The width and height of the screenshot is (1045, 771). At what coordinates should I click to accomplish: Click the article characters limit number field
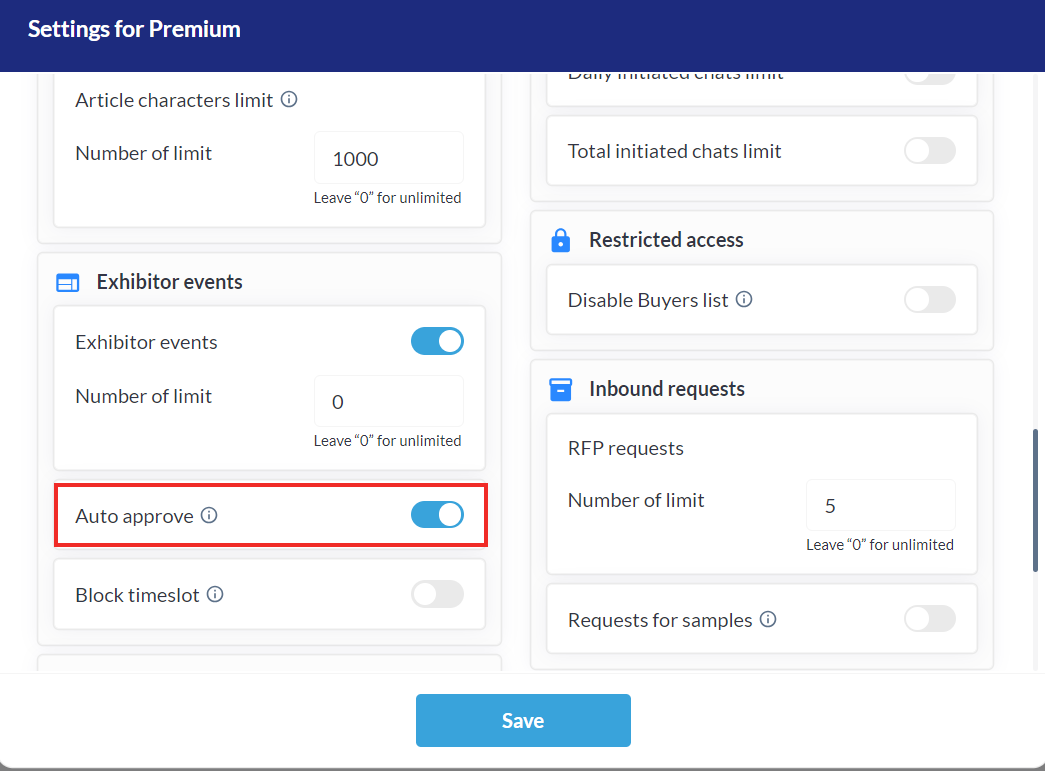click(388, 158)
